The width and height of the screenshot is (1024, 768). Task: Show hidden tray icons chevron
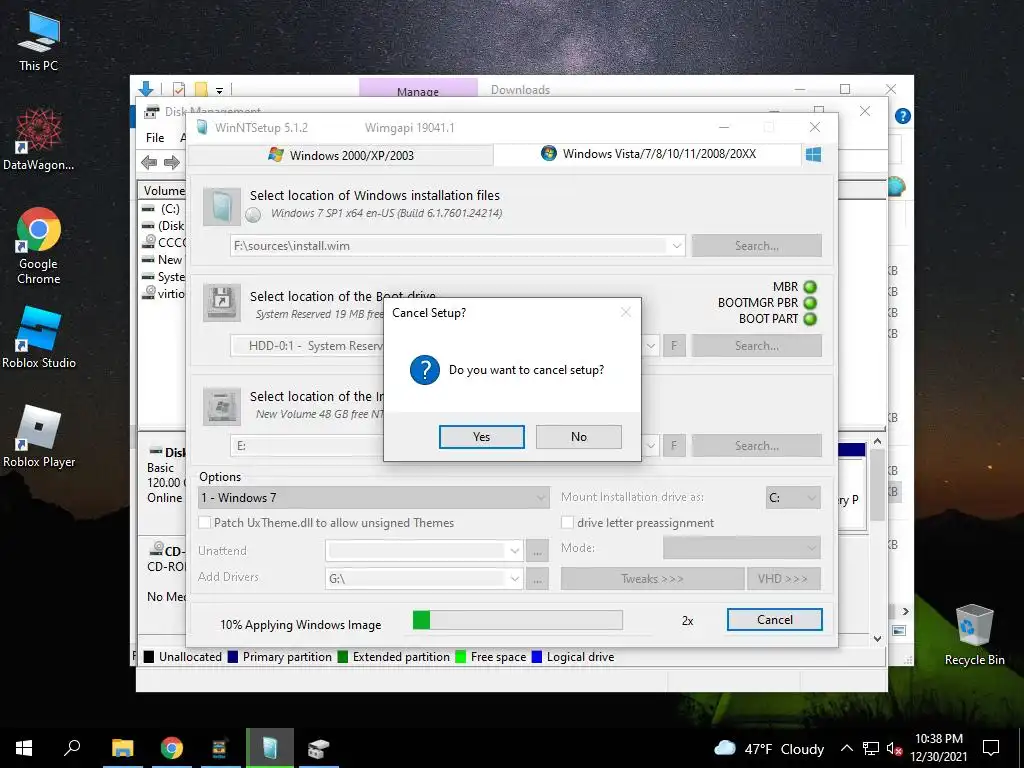[x=846, y=748]
